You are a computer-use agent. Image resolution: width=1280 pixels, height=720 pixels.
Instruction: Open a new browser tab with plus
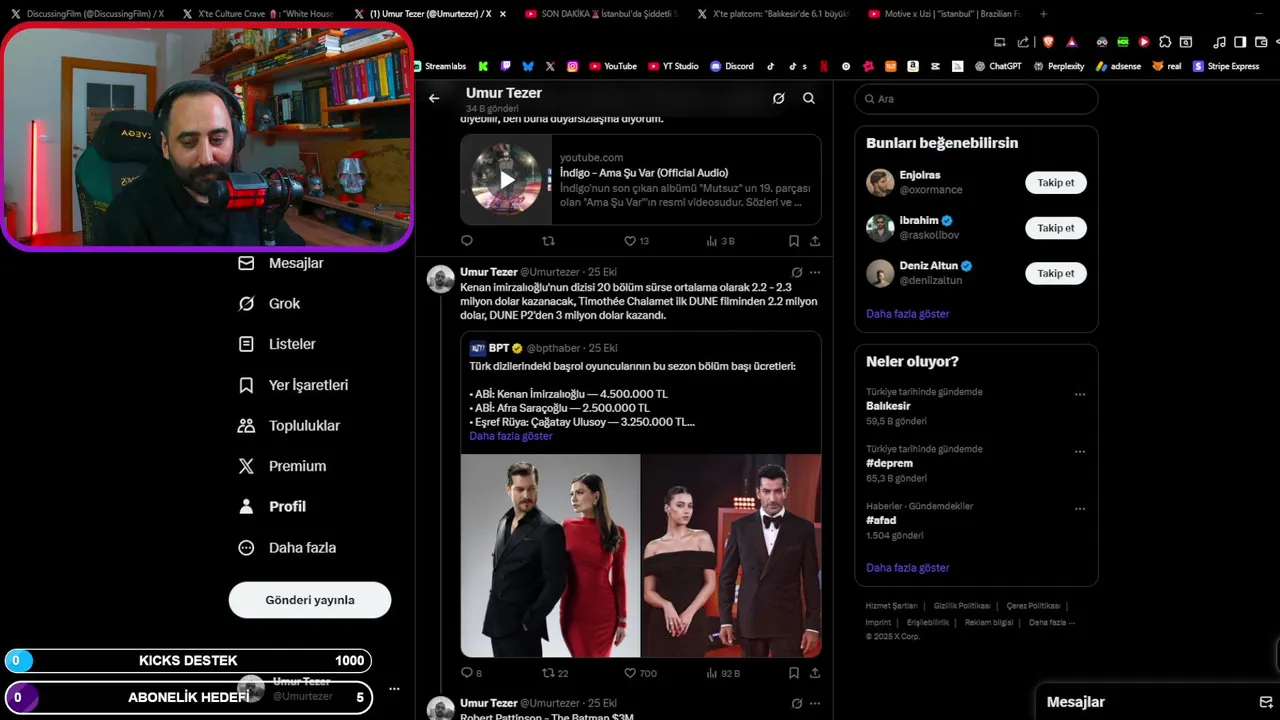1044,14
